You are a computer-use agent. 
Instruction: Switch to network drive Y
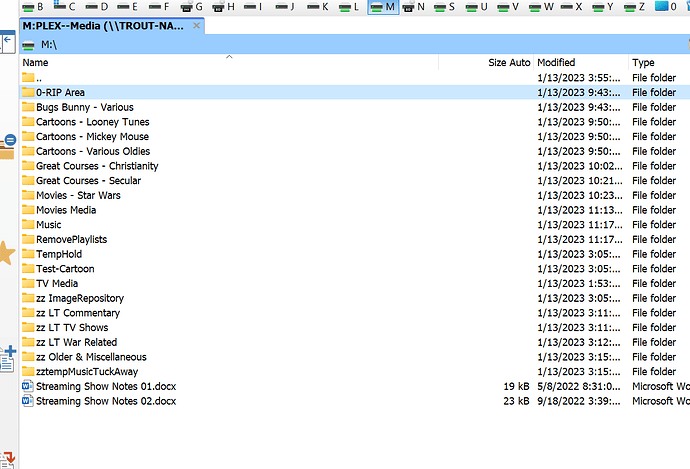pyautogui.click(x=603, y=7)
